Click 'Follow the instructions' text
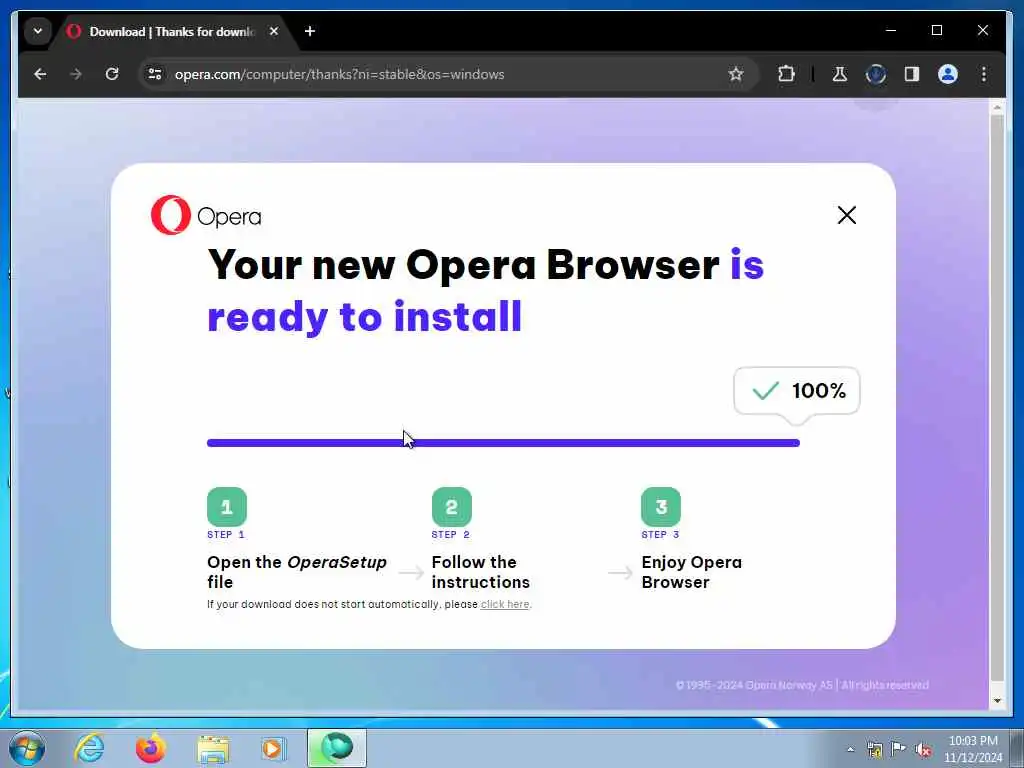The height and width of the screenshot is (768, 1024). point(481,572)
